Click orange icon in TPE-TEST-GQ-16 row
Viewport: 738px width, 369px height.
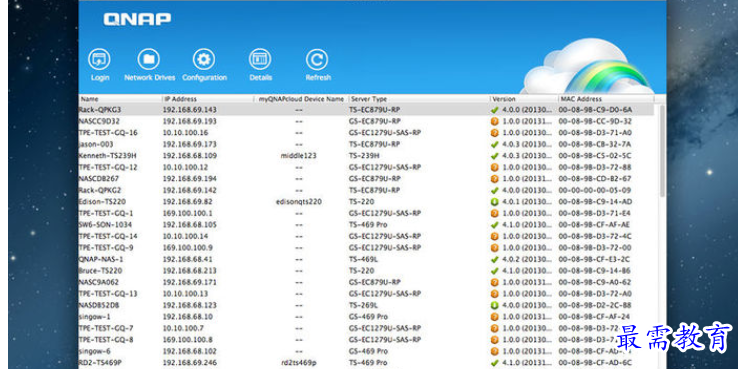point(494,133)
